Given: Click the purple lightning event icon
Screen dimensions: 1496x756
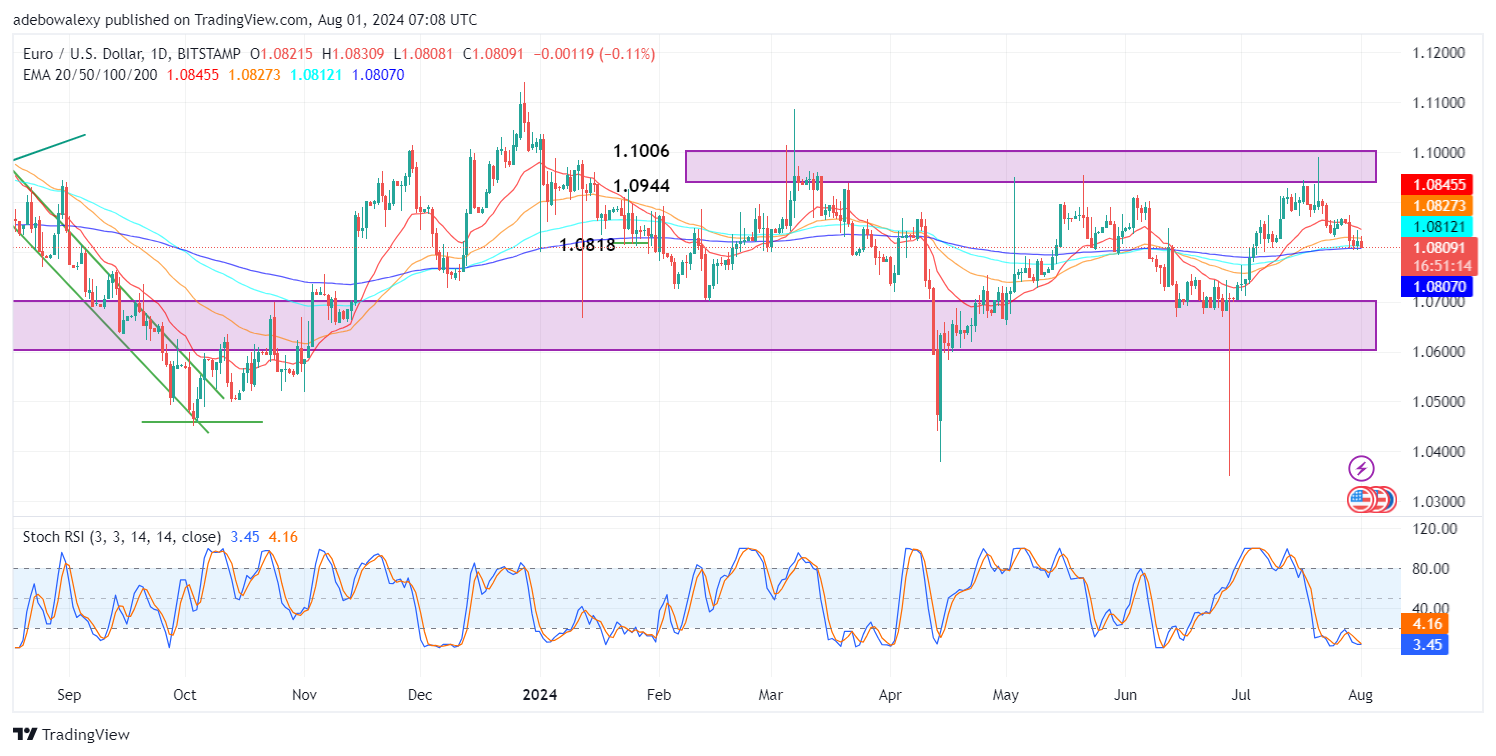Looking at the screenshot, I should tap(1361, 468).
